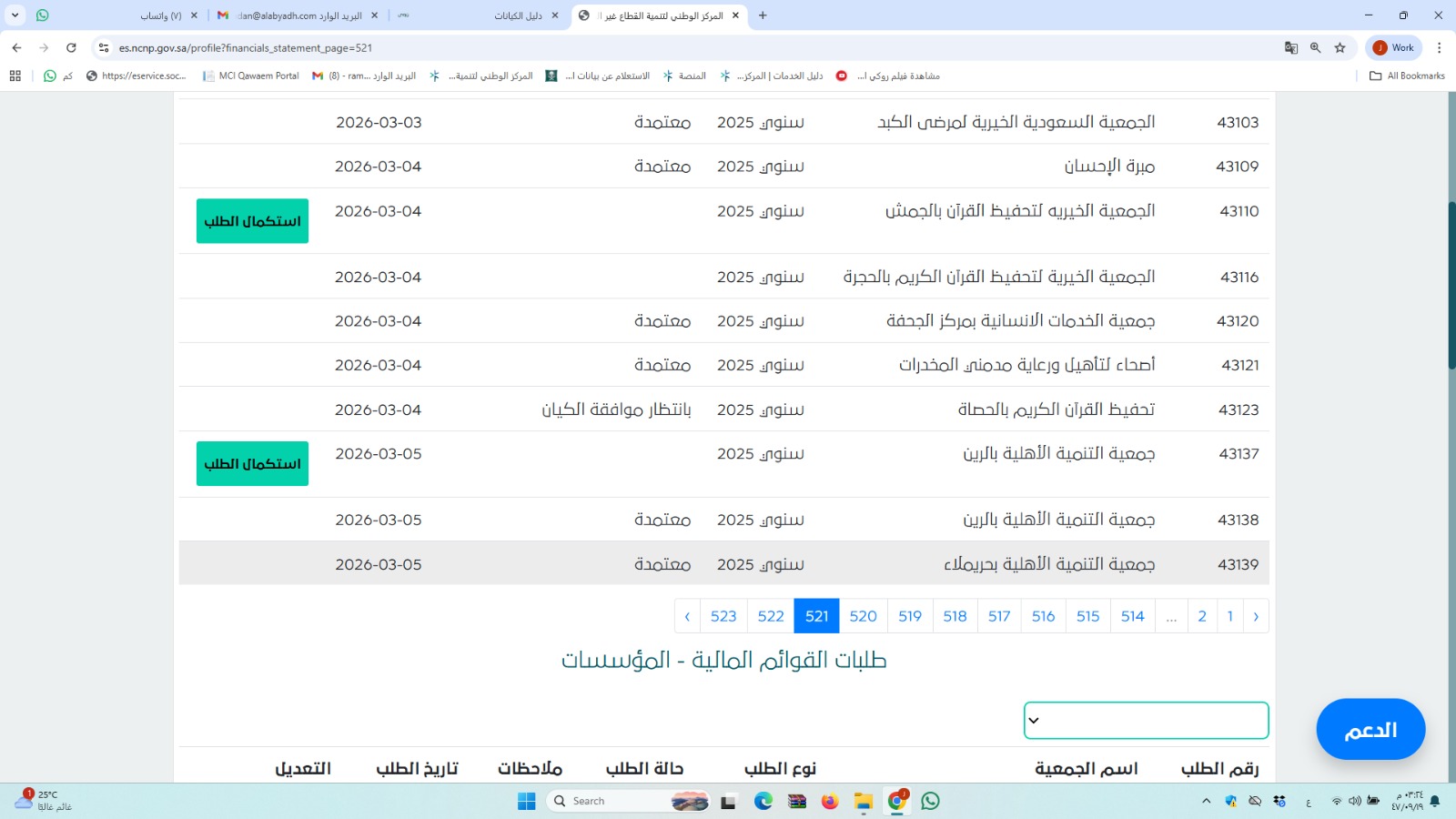
Task: Go to pagination page 523
Action: pos(723,616)
